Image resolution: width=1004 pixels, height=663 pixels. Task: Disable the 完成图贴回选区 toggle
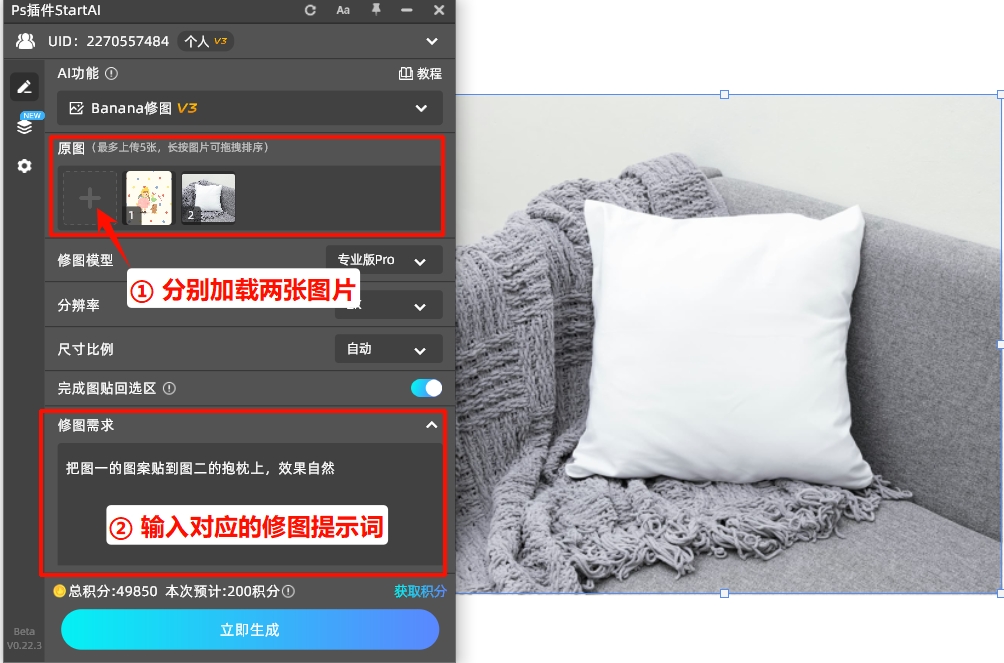pyautogui.click(x=424, y=388)
